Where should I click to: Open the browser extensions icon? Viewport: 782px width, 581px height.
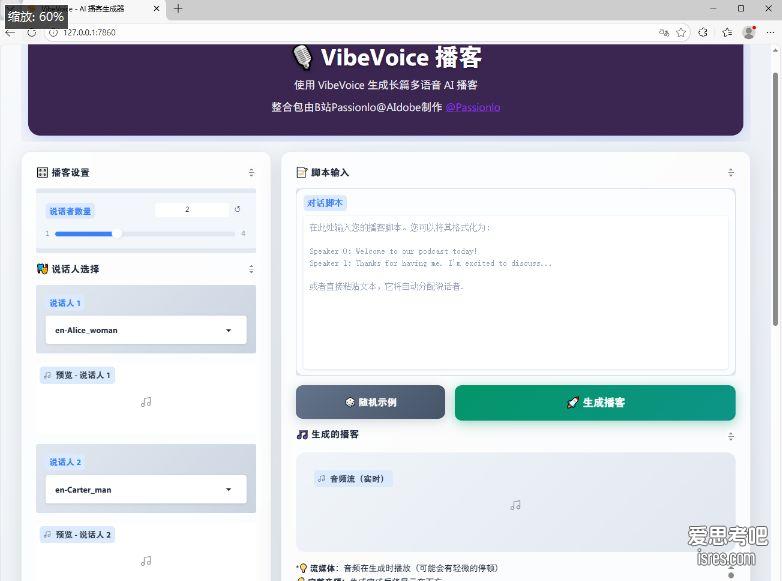703,32
